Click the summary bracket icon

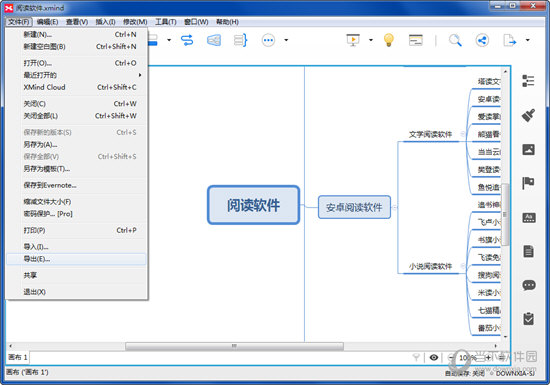(240, 40)
